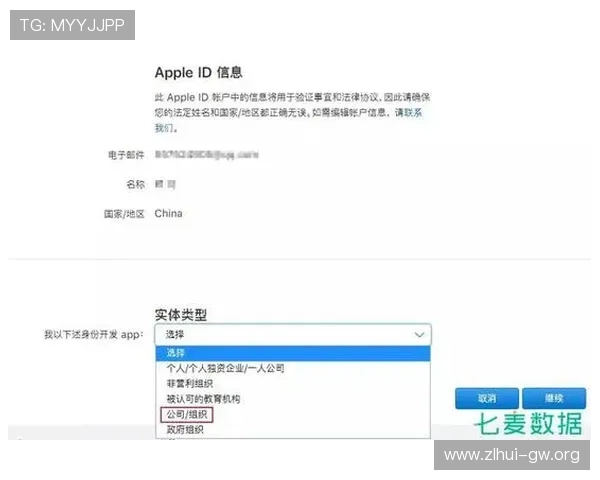Screen dimensions: 600x480
Task: Click the 实体类型 heading
Action: tap(181, 315)
